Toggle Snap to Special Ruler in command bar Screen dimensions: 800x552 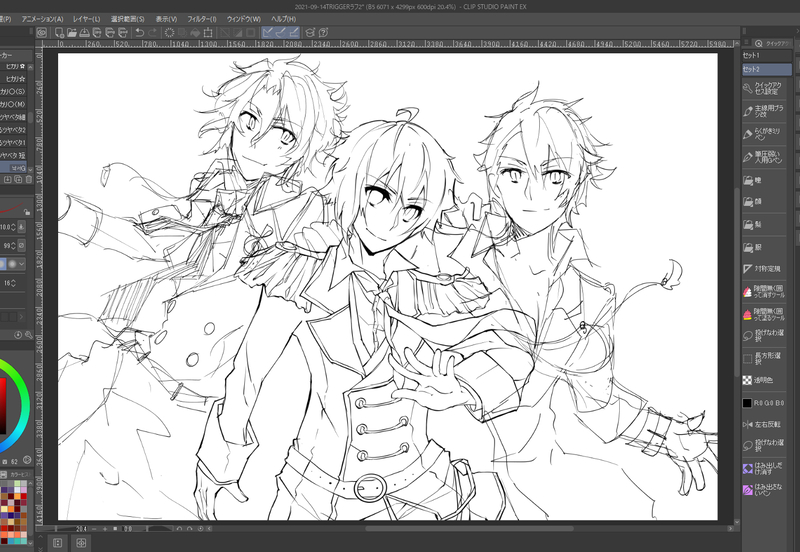pos(281,33)
